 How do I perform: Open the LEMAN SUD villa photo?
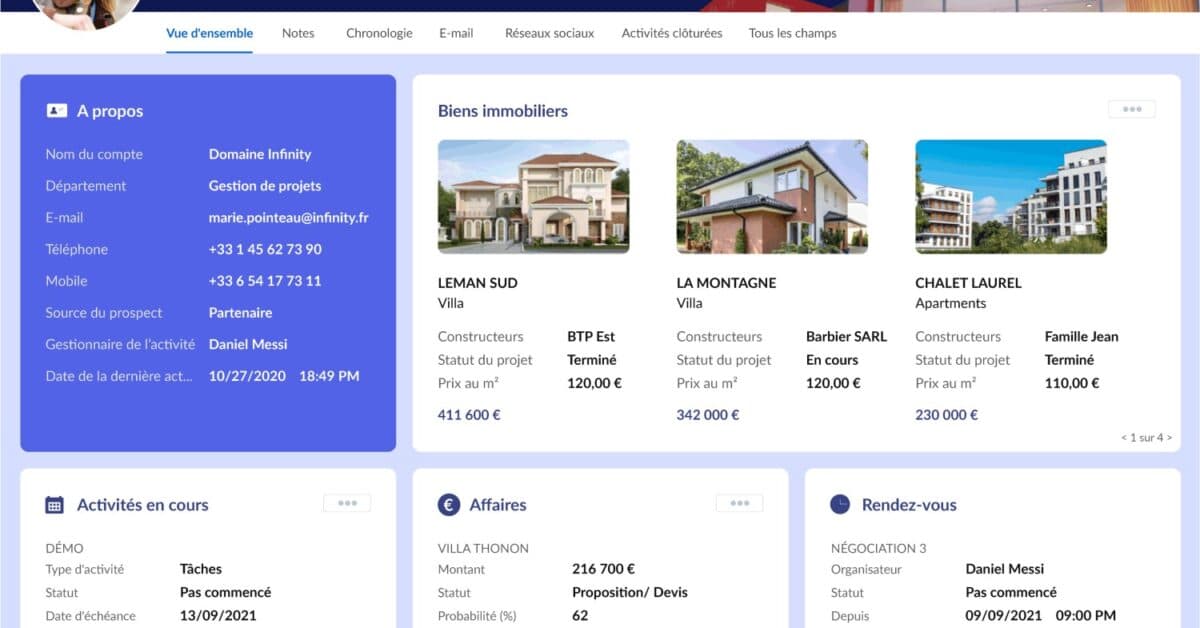(x=534, y=196)
